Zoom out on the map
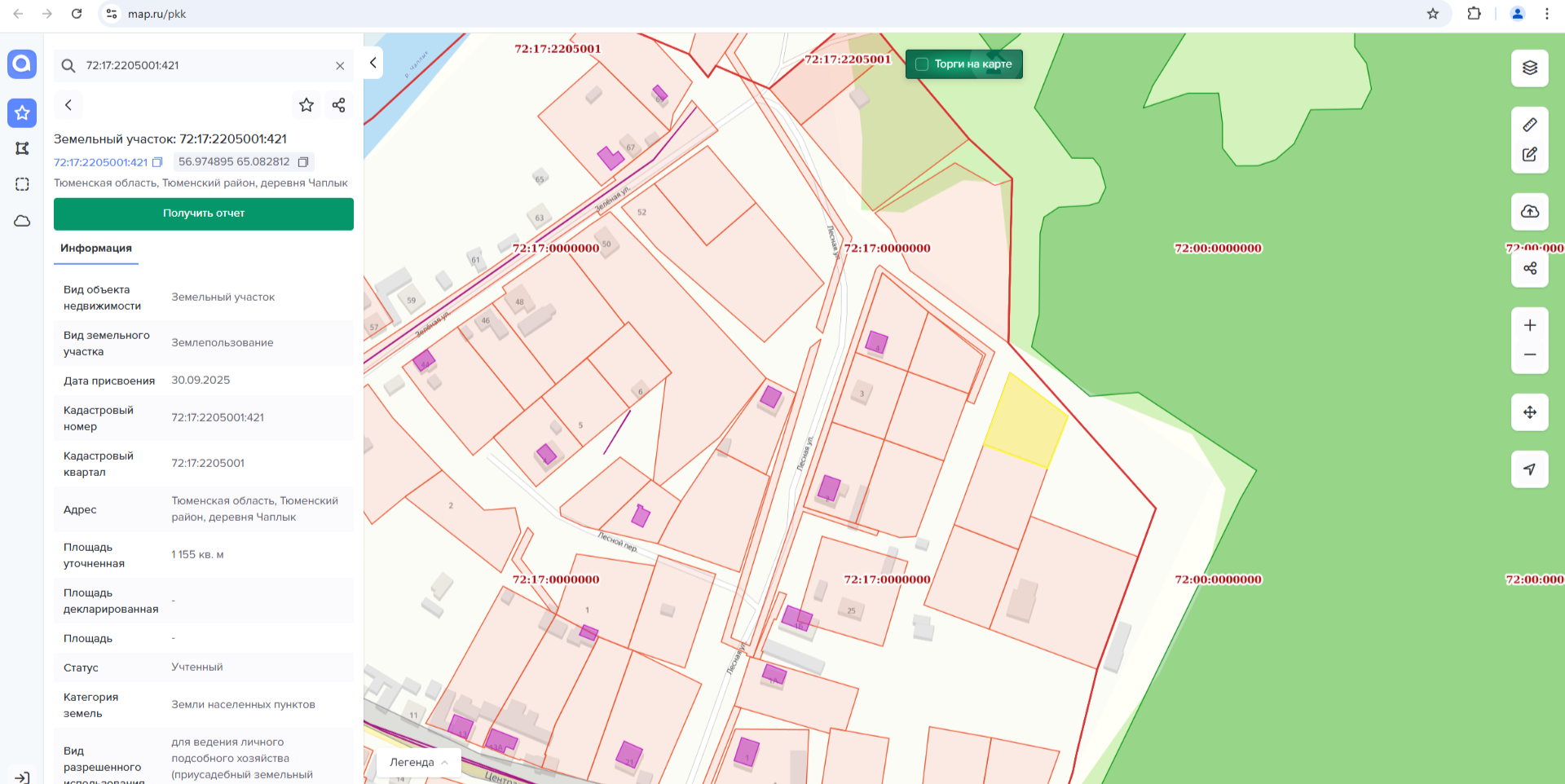 click(x=1529, y=355)
